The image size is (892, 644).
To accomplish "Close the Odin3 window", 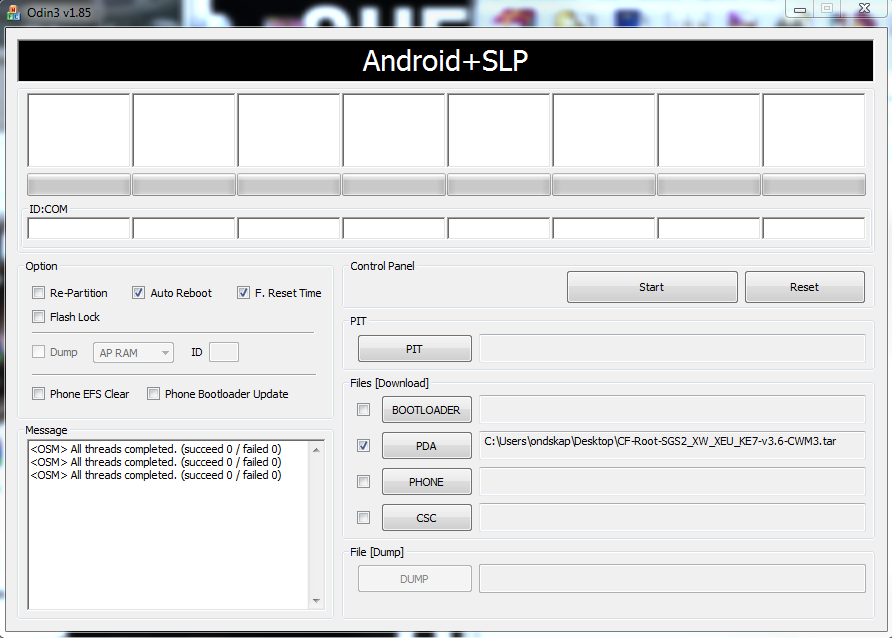I will click(x=865, y=9).
